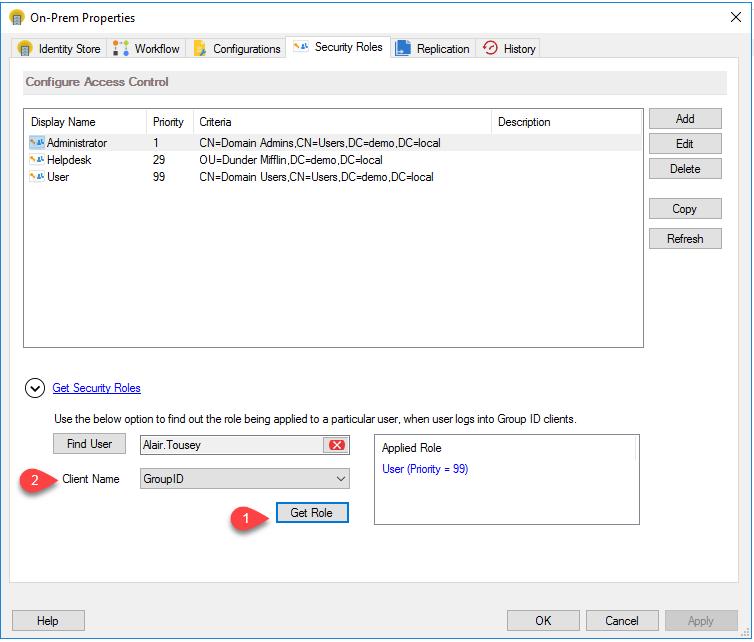
Task: Click the Helpdesk role icon
Action: pos(37,160)
